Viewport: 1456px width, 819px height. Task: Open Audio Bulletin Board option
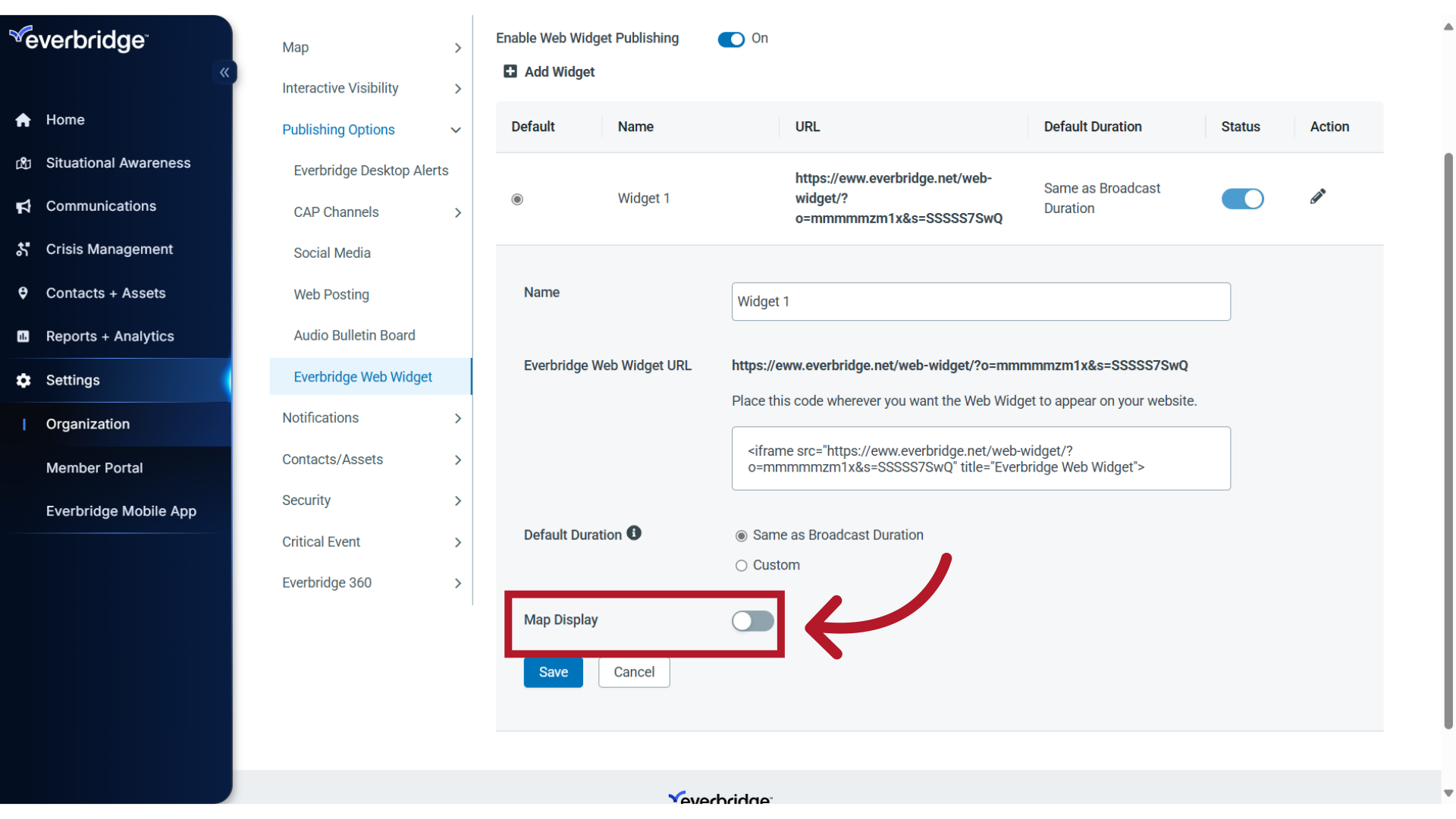click(354, 336)
